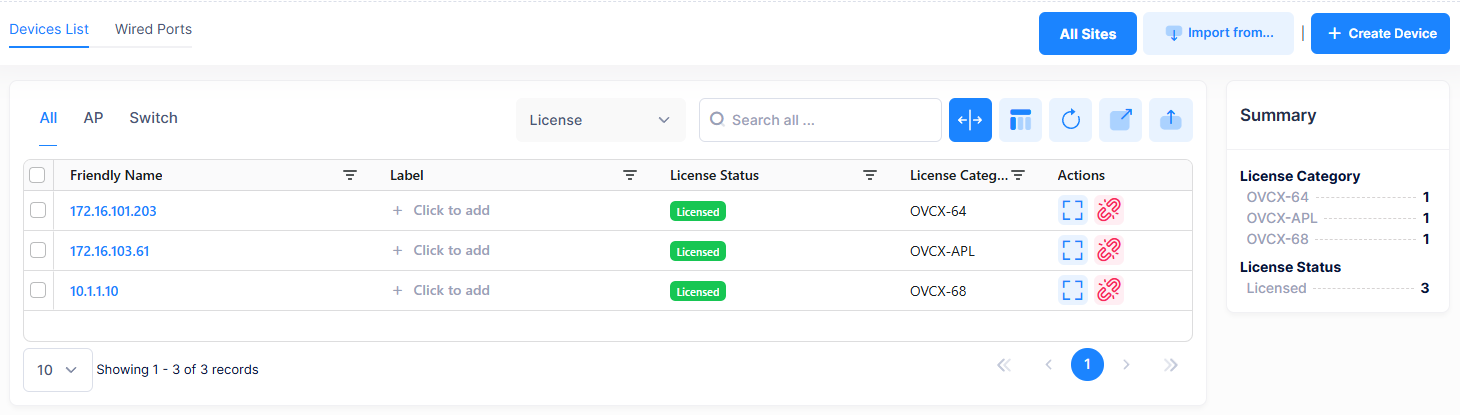Screen dimensions: 1460x415
Task: Open device link 172.16.101.203
Action: click(113, 211)
